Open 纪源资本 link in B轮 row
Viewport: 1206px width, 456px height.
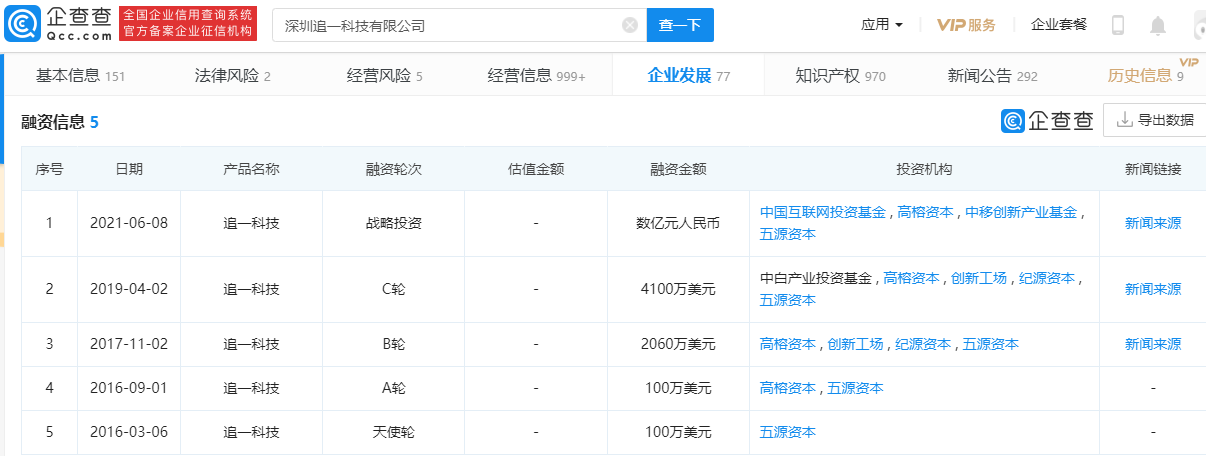coord(923,344)
